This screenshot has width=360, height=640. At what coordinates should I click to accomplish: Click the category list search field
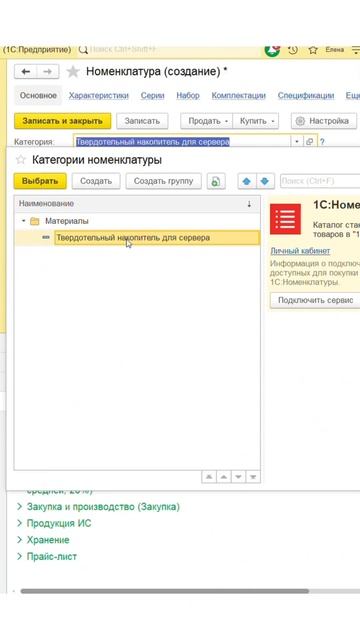[320, 181]
